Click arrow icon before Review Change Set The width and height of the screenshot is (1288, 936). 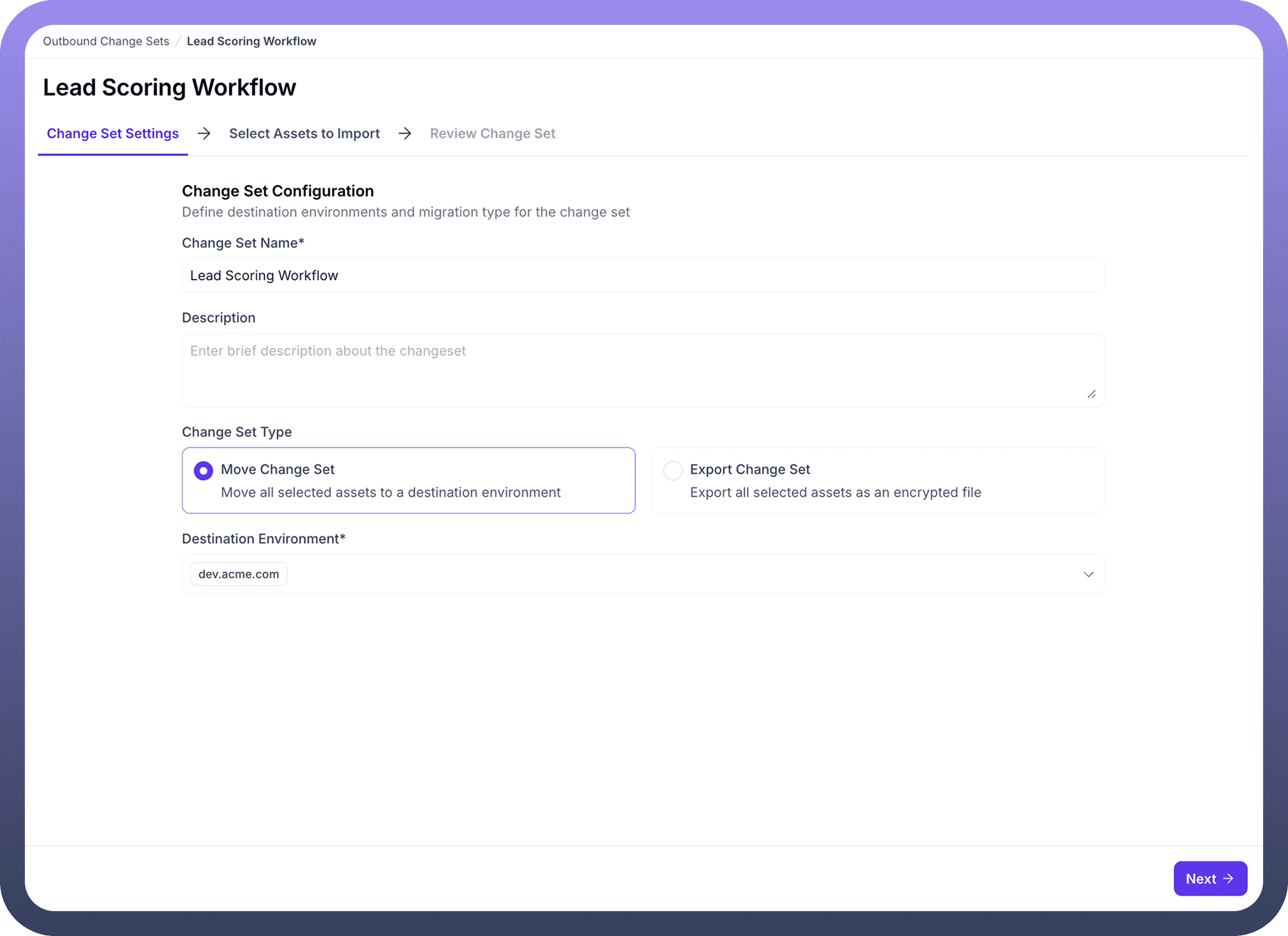pos(405,134)
